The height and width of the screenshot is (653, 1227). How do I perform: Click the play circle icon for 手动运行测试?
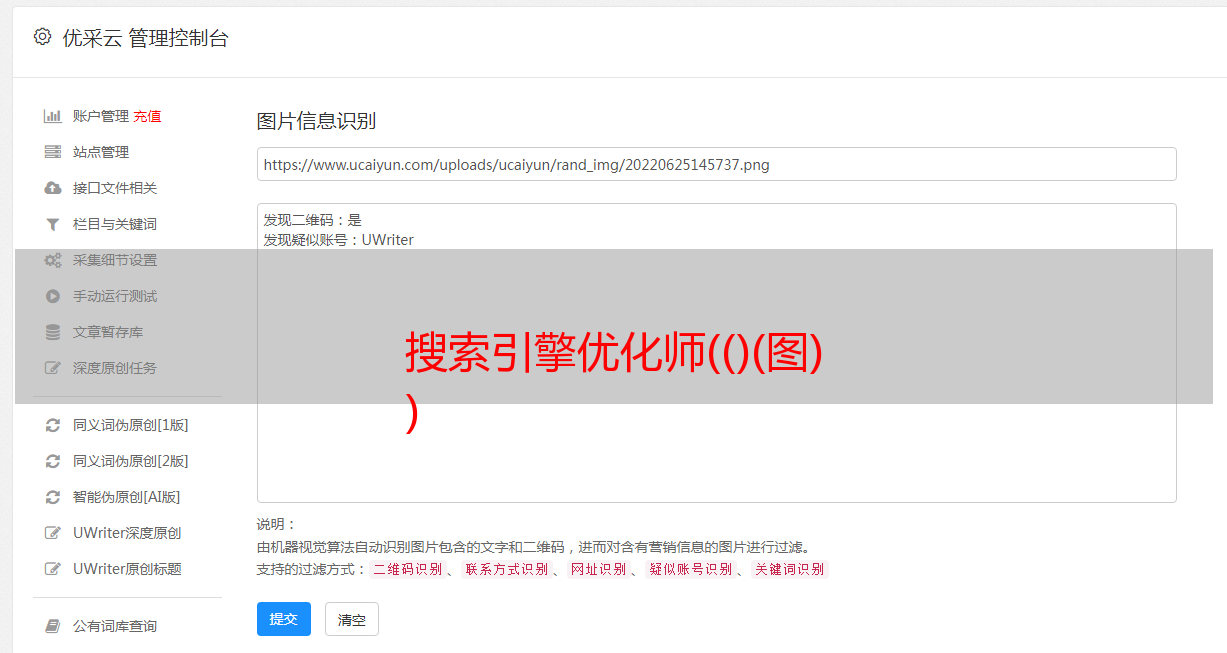click(x=53, y=296)
